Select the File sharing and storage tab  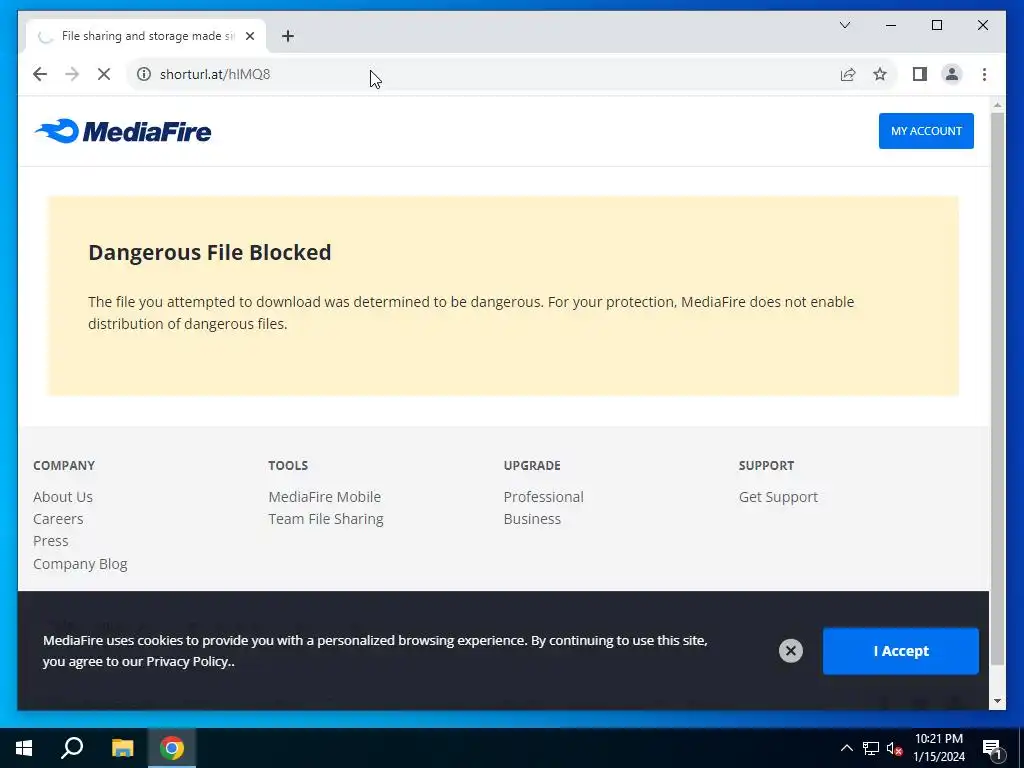point(146,37)
